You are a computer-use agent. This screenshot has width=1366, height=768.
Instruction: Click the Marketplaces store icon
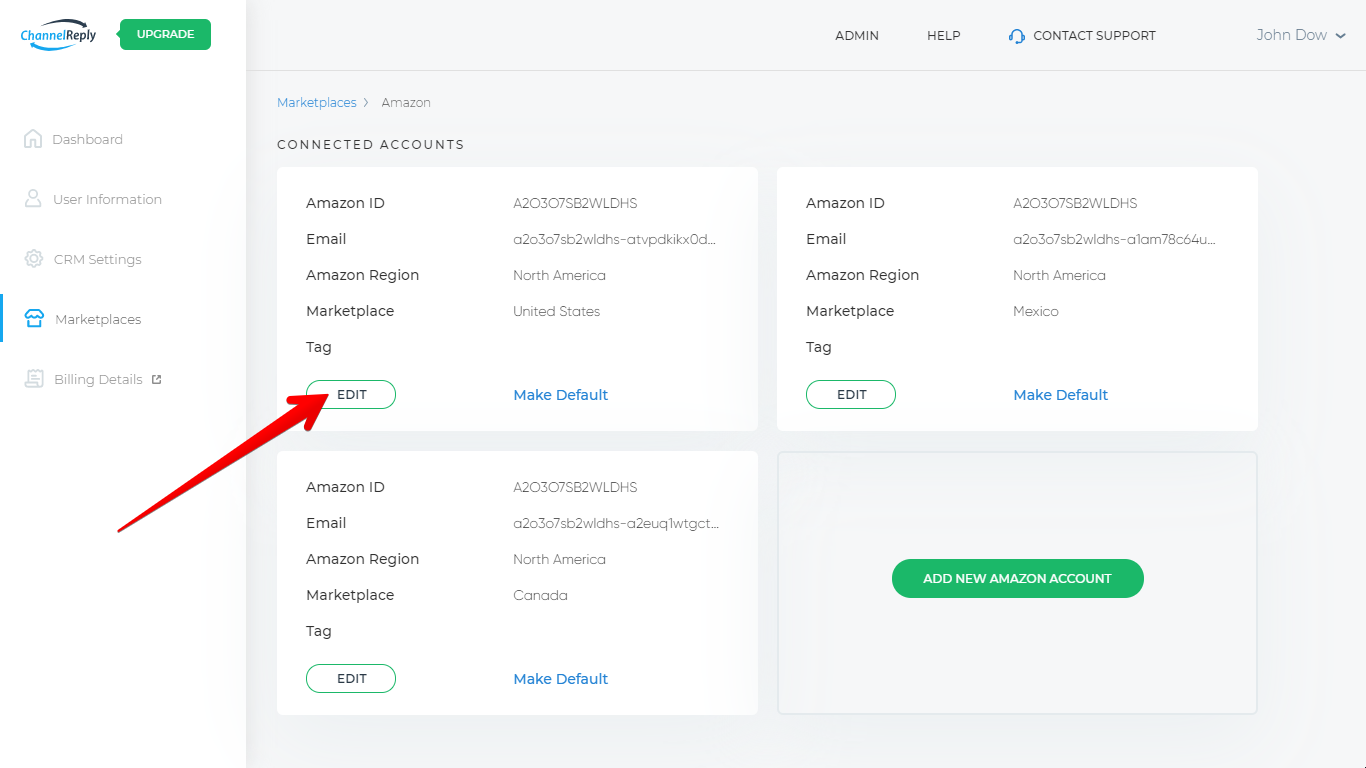tap(34, 319)
